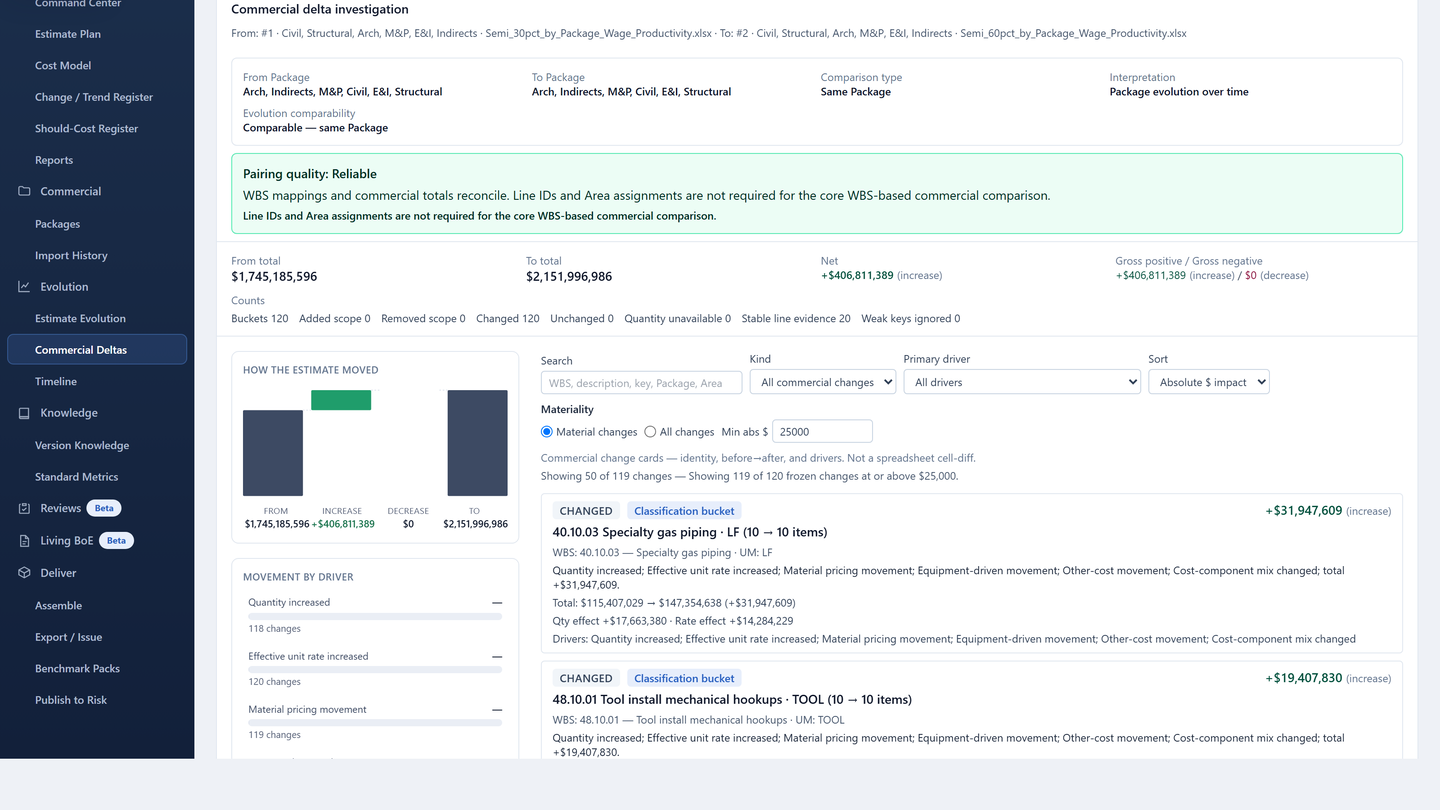Screen dimensions: 1440x810
Task: Open the Kind dropdown
Action: (822, 382)
